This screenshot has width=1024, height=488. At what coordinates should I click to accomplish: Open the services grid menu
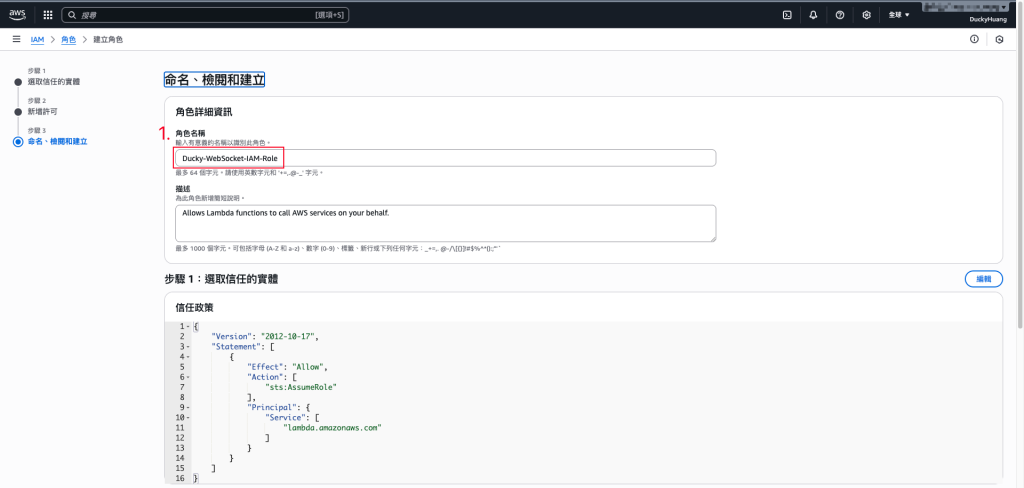pos(48,15)
